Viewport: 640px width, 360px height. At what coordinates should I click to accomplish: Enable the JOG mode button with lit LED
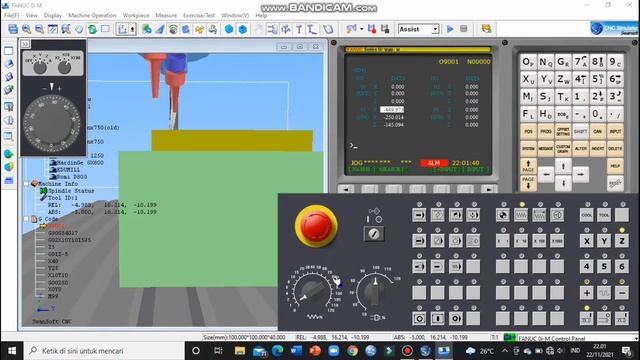tap(521, 215)
